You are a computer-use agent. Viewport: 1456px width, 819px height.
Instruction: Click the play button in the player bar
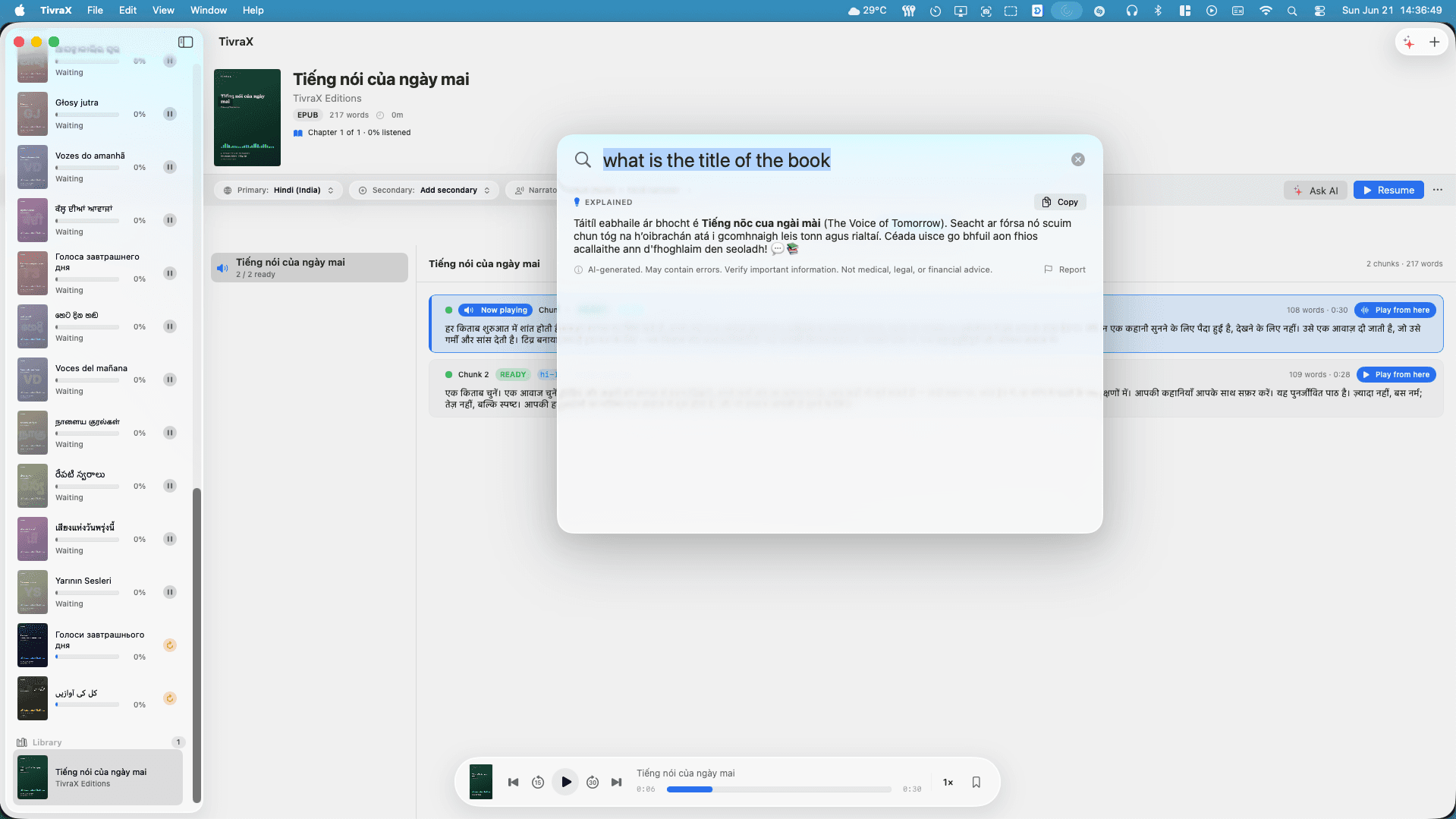pyautogui.click(x=566, y=782)
